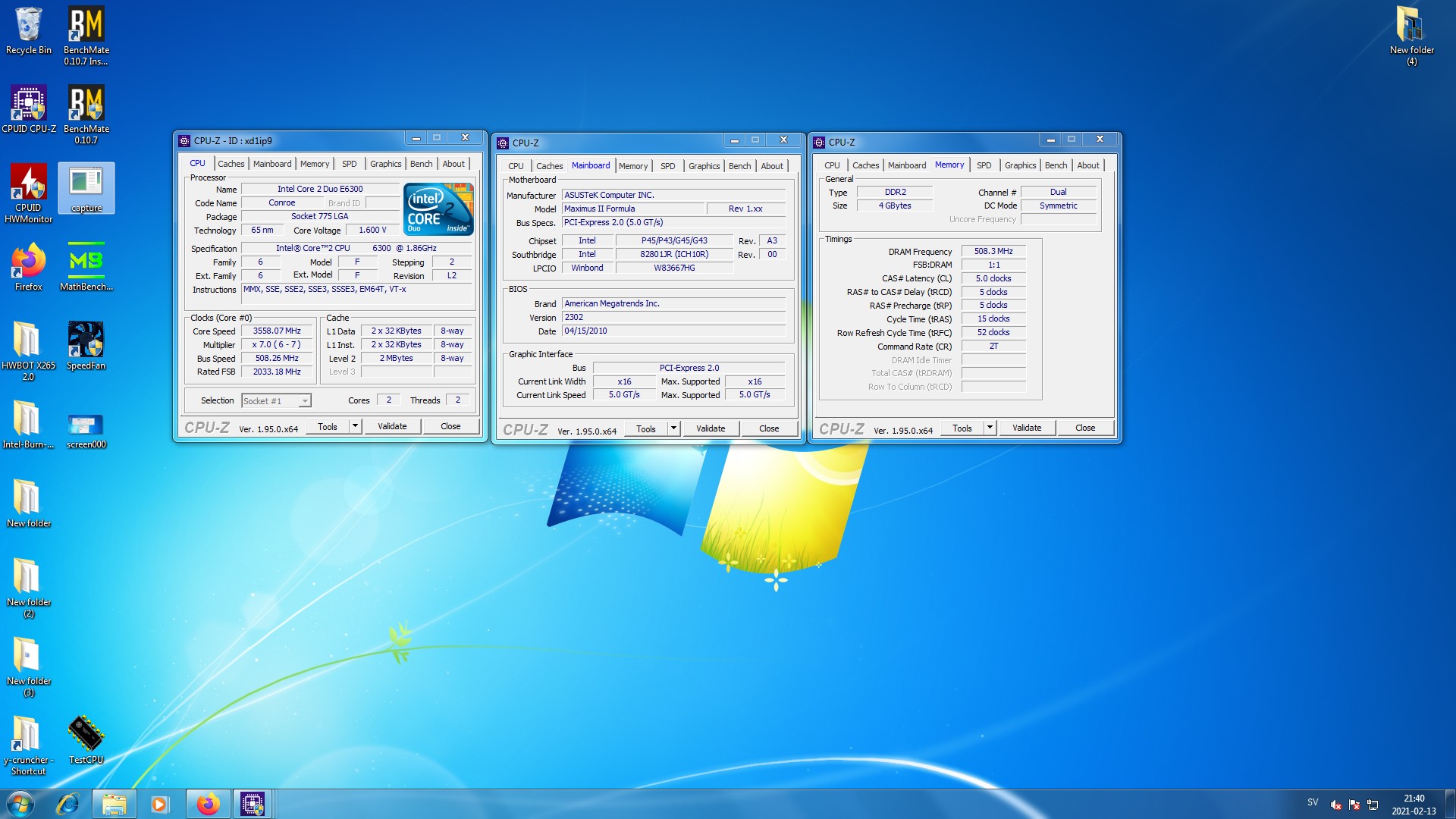Viewport: 1456px width, 819px height.
Task: Expand Tools dropdown arrow in first CPU-Z window
Action: click(x=355, y=426)
